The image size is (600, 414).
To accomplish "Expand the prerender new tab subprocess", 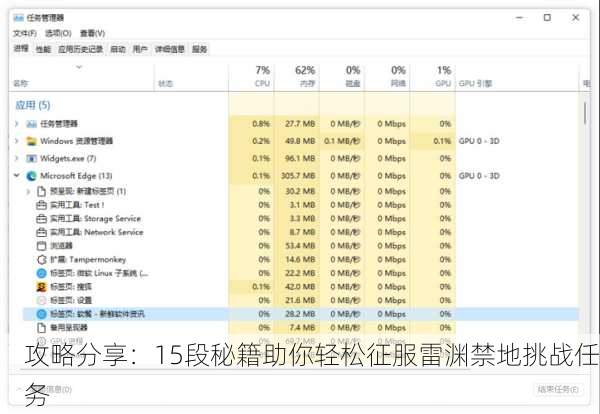I will point(28,191).
